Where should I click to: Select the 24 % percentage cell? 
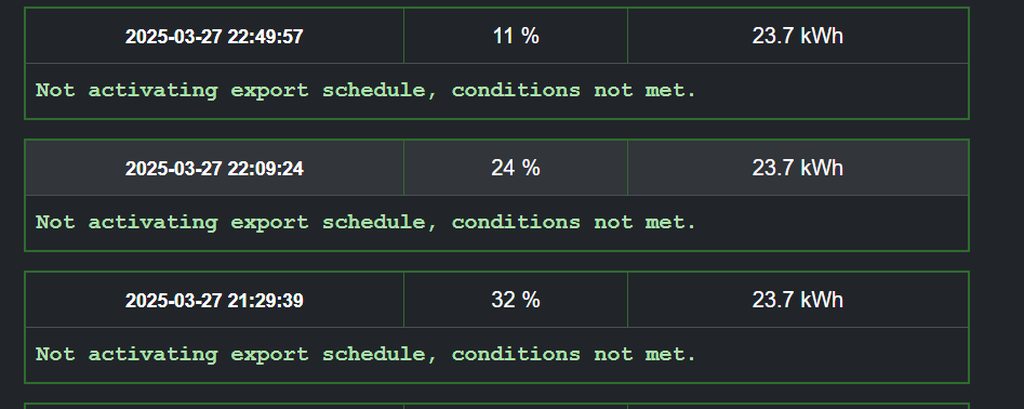pyautogui.click(x=516, y=168)
